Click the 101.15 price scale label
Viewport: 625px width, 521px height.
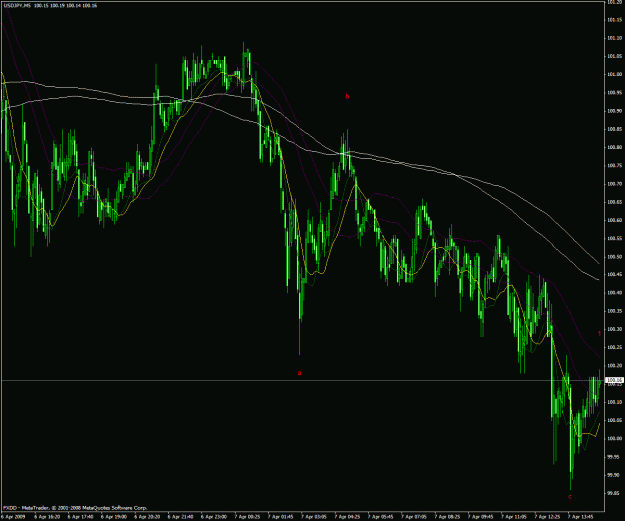point(614,20)
